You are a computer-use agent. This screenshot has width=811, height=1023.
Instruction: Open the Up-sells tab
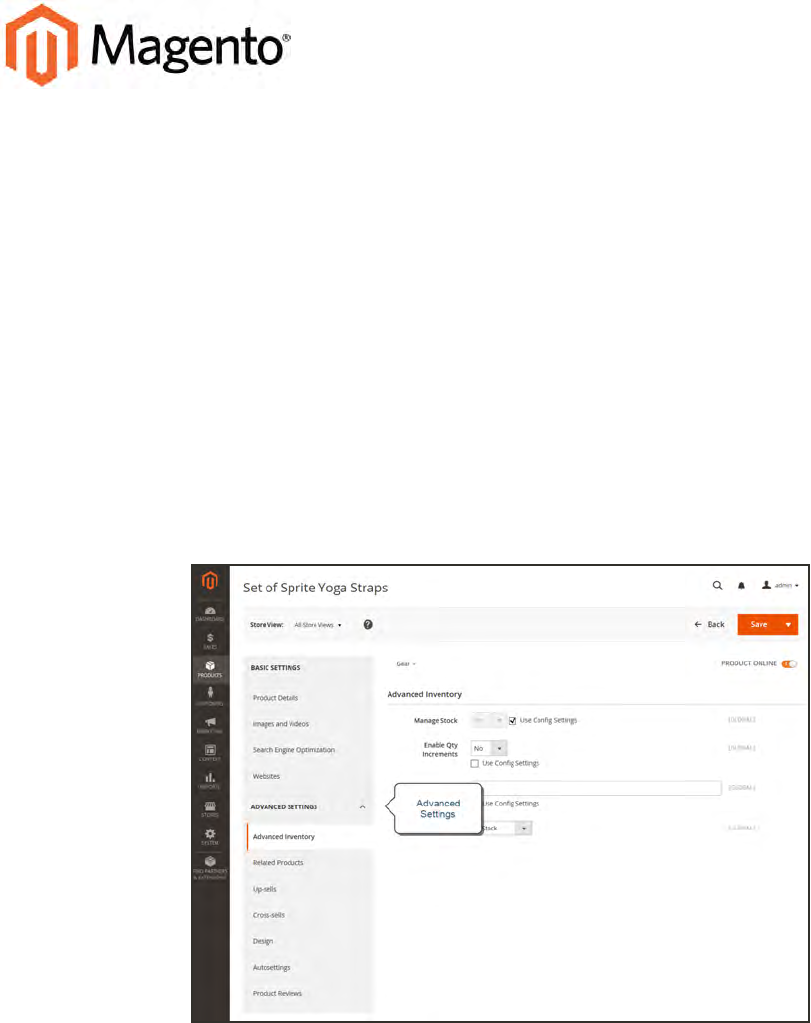[264, 889]
